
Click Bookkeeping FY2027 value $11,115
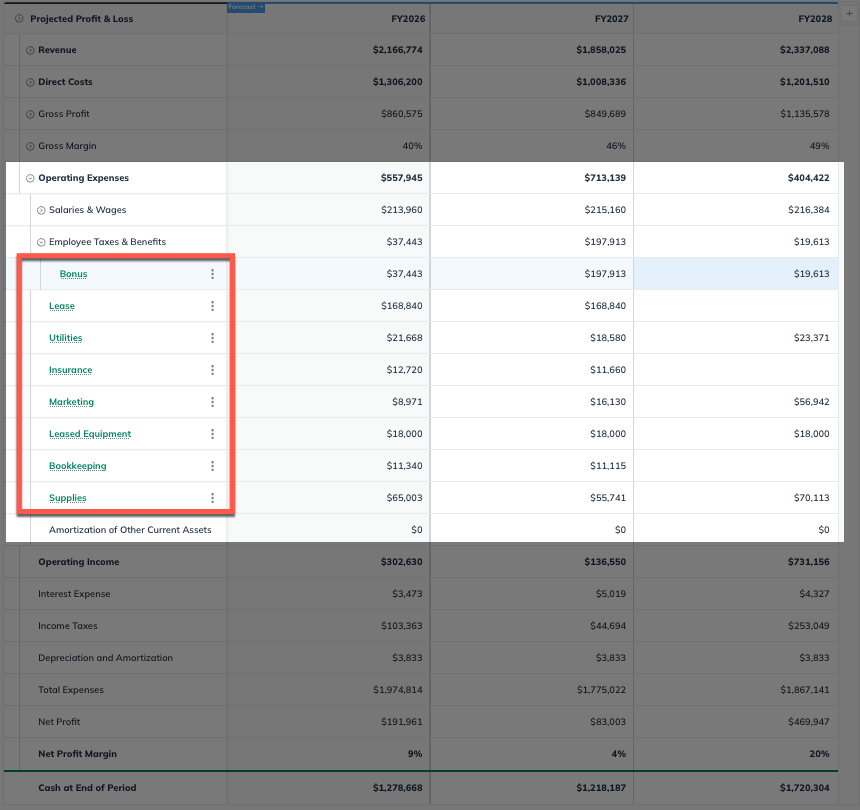click(x=608, y=466)
